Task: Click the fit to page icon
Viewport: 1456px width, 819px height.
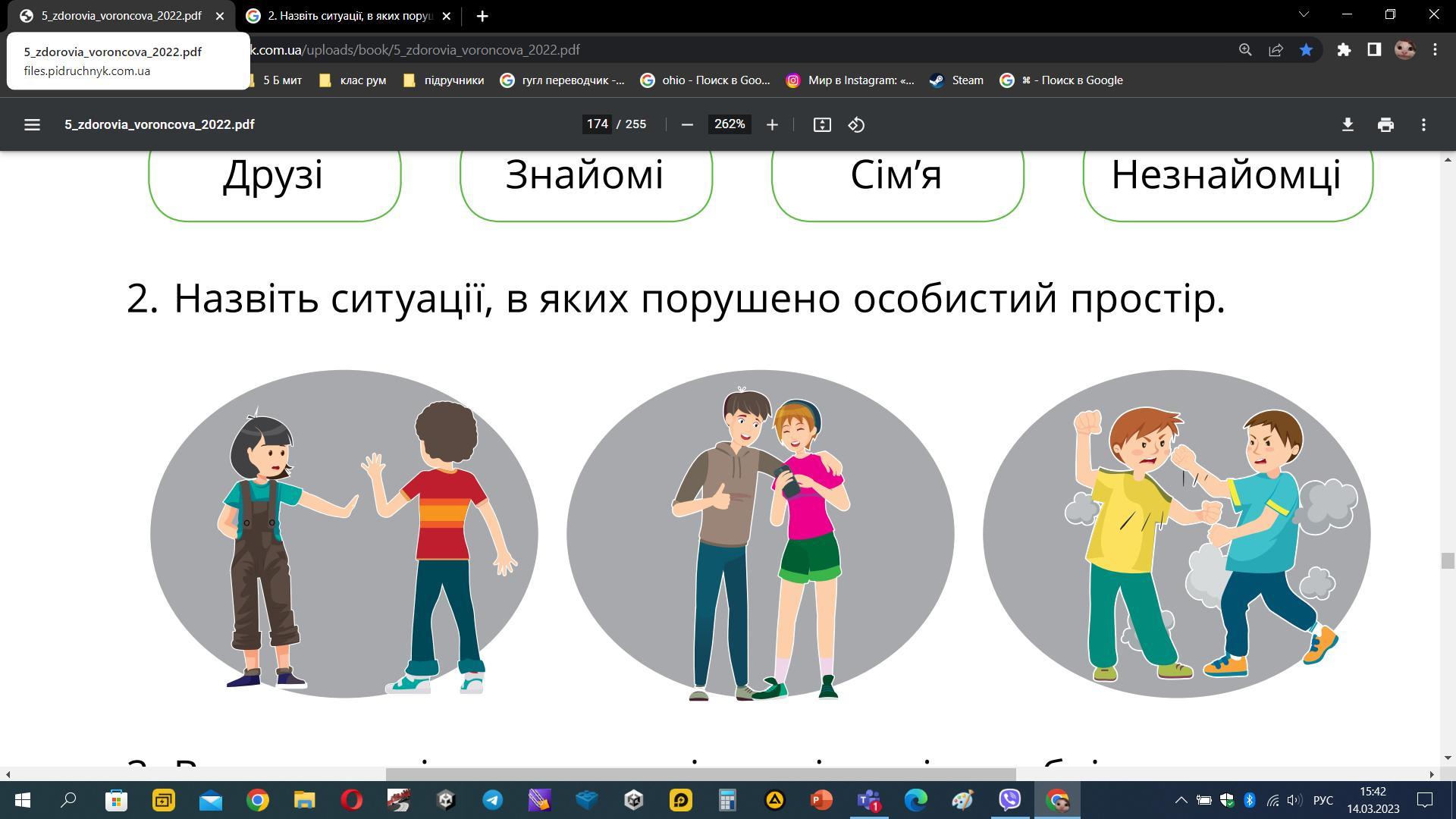Action: [x=822, y=124]
